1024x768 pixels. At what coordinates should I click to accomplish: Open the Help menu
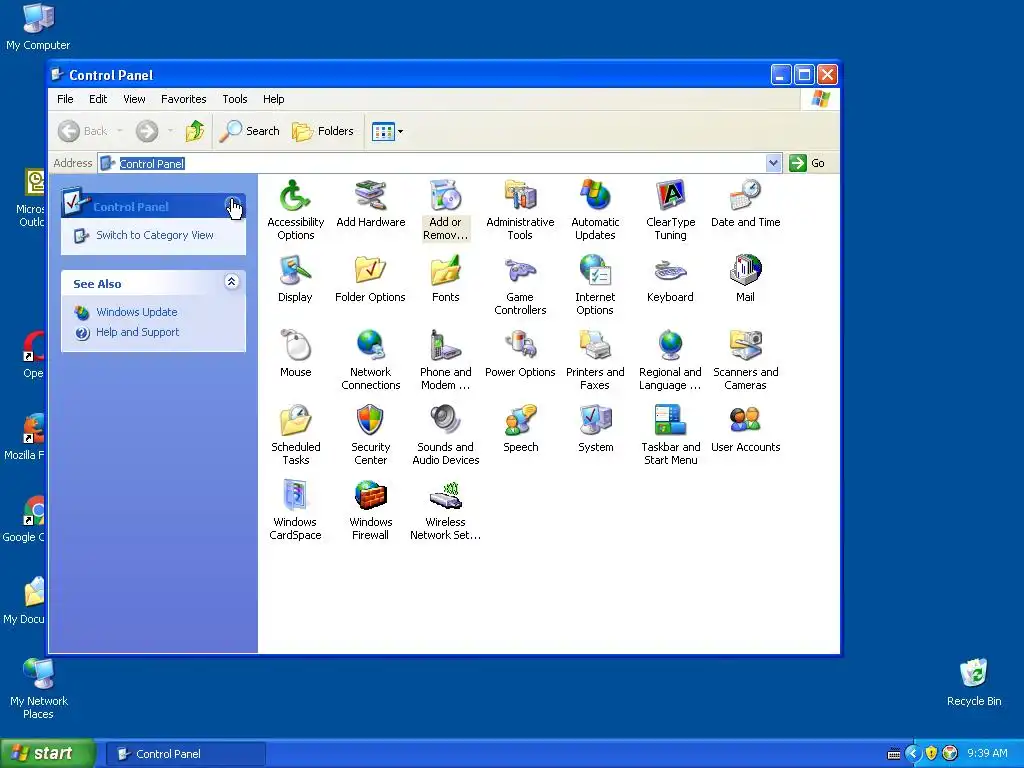(274, 99)
